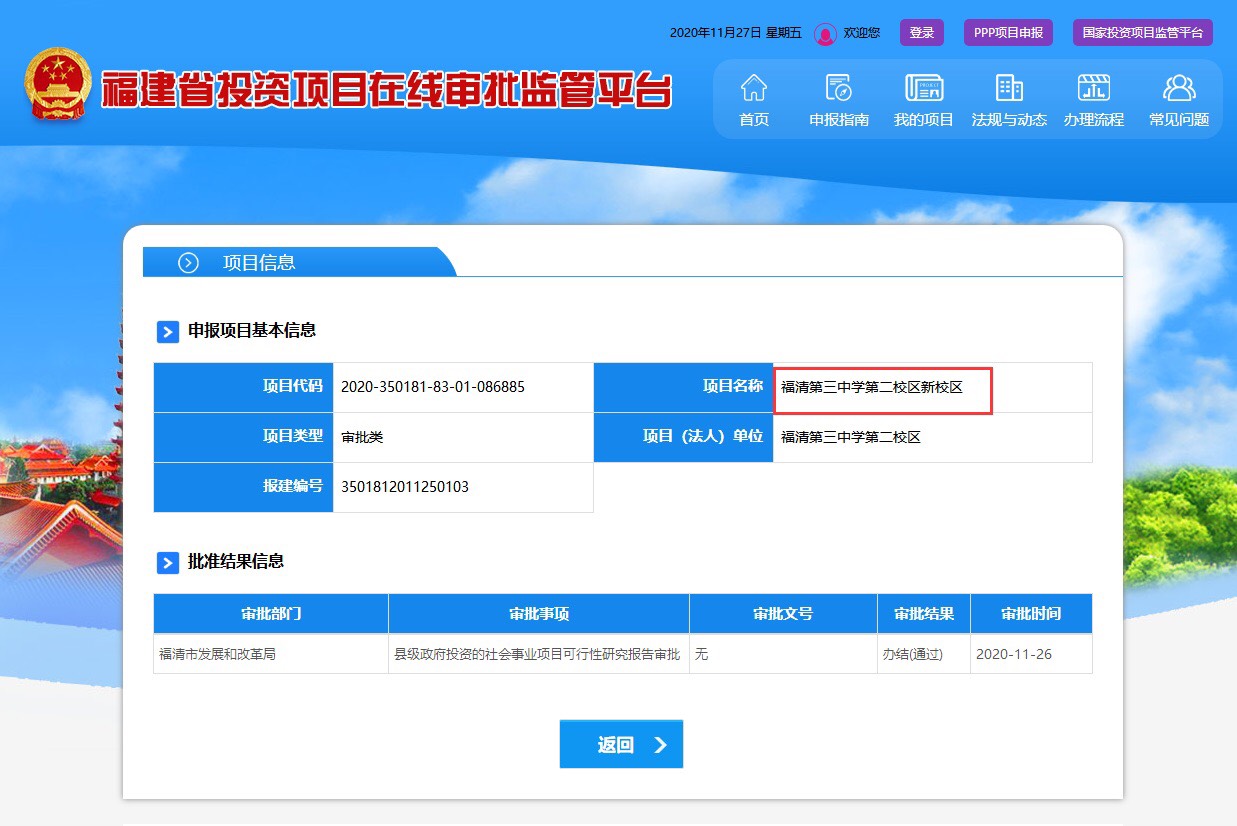1237x826 pixels.
Task: Click the 登录 login button
Action: pos(922,33)
